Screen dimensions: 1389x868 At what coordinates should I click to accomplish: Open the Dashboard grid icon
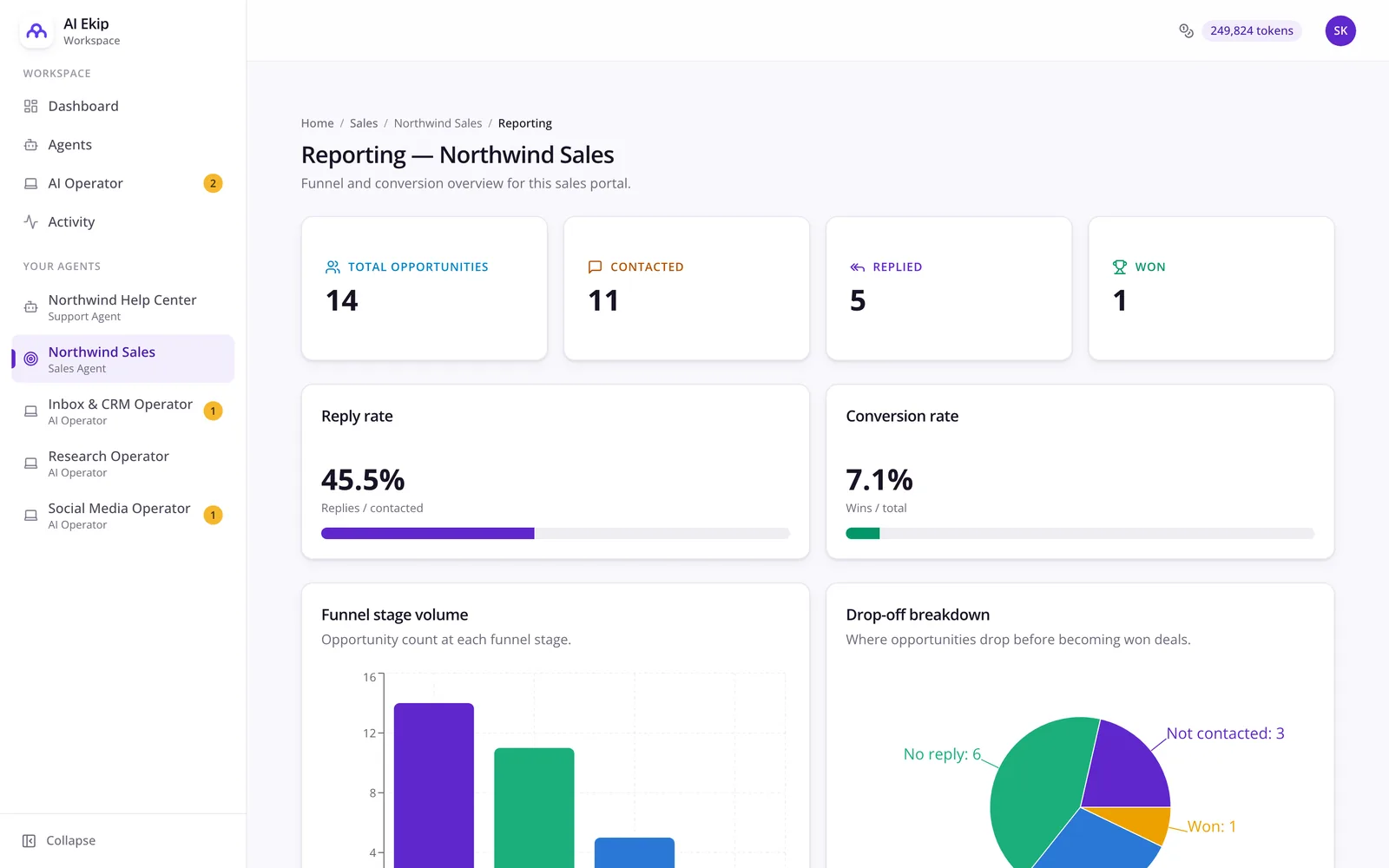tap(30, 106)
